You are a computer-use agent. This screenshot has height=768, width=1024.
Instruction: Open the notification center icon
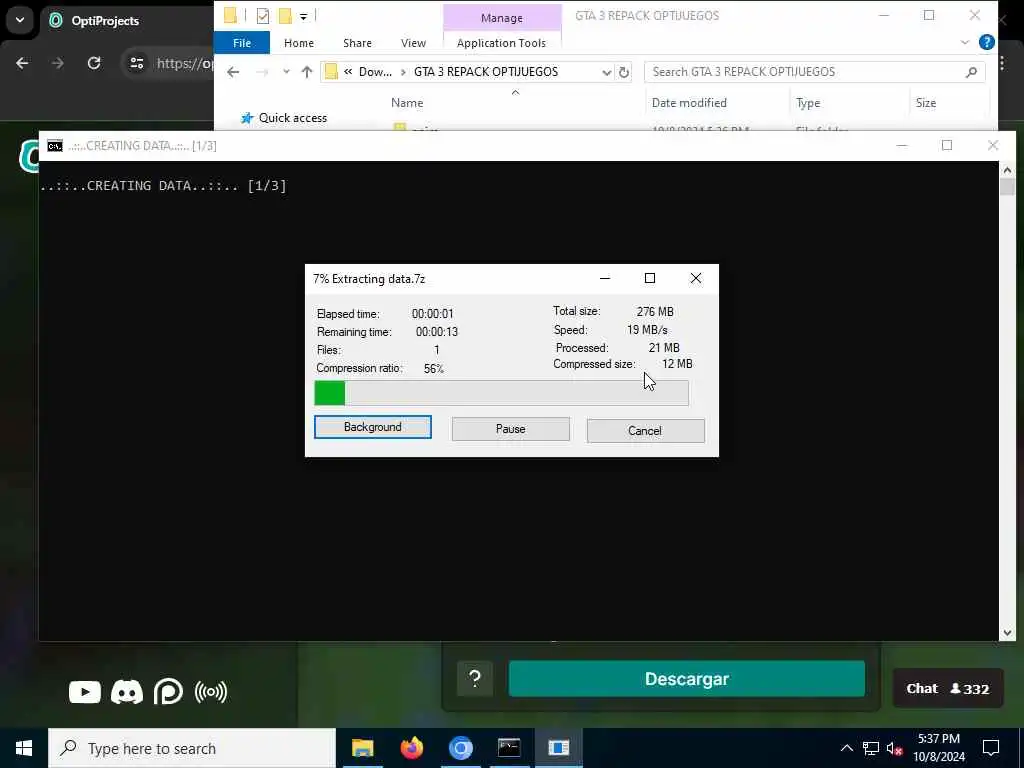tap(991, 748)
